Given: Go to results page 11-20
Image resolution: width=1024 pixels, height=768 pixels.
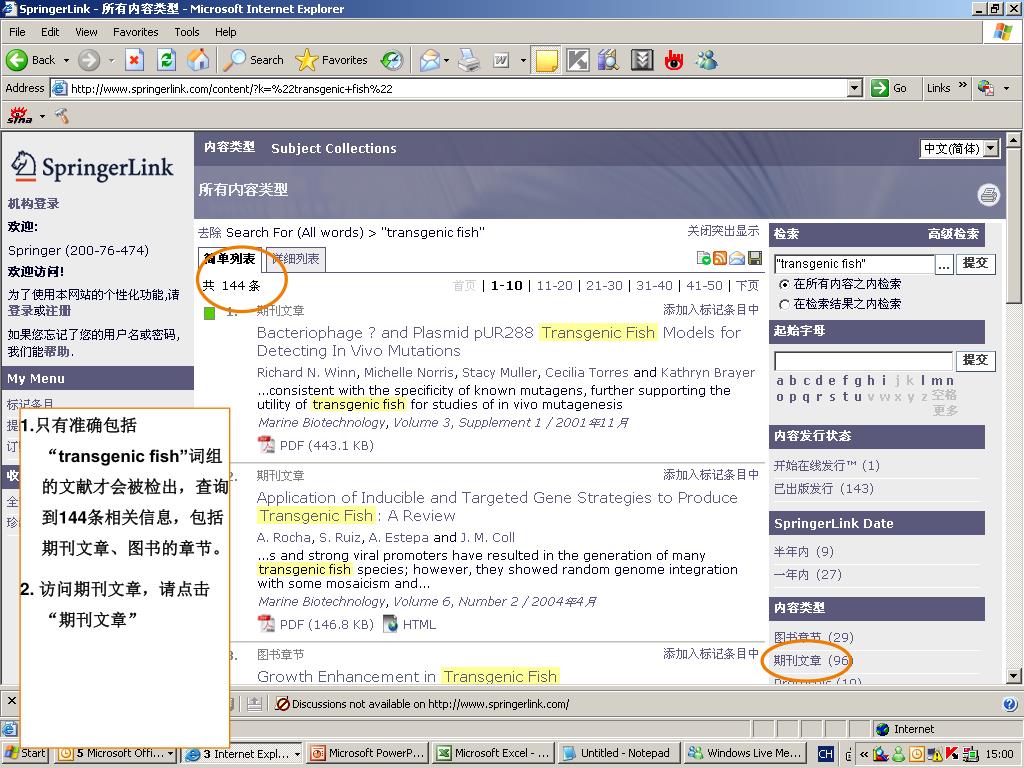Looking at the screenshot, I should [x=554, y=285].
